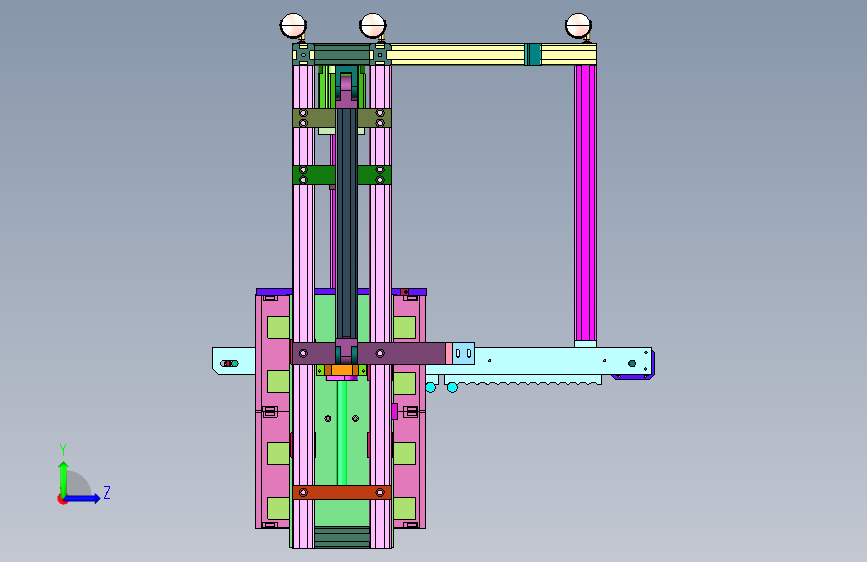Select the left cyan roller under the arm

coord(430,387)
